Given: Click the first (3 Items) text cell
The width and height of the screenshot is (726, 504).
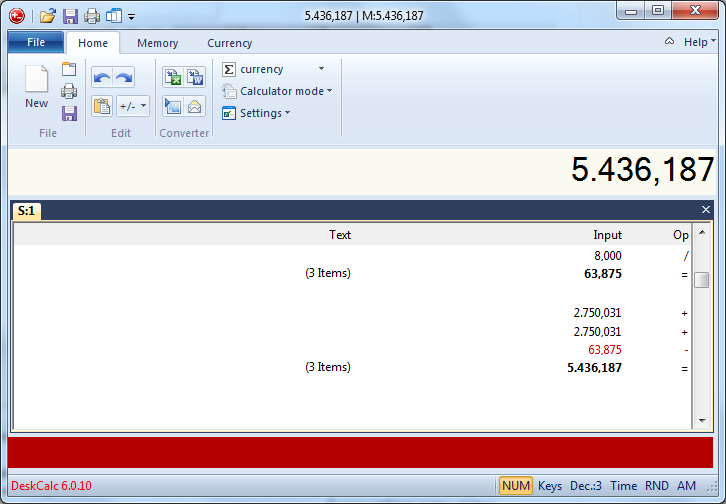Looking at the screenshot, I should click(x=328, y=273).
